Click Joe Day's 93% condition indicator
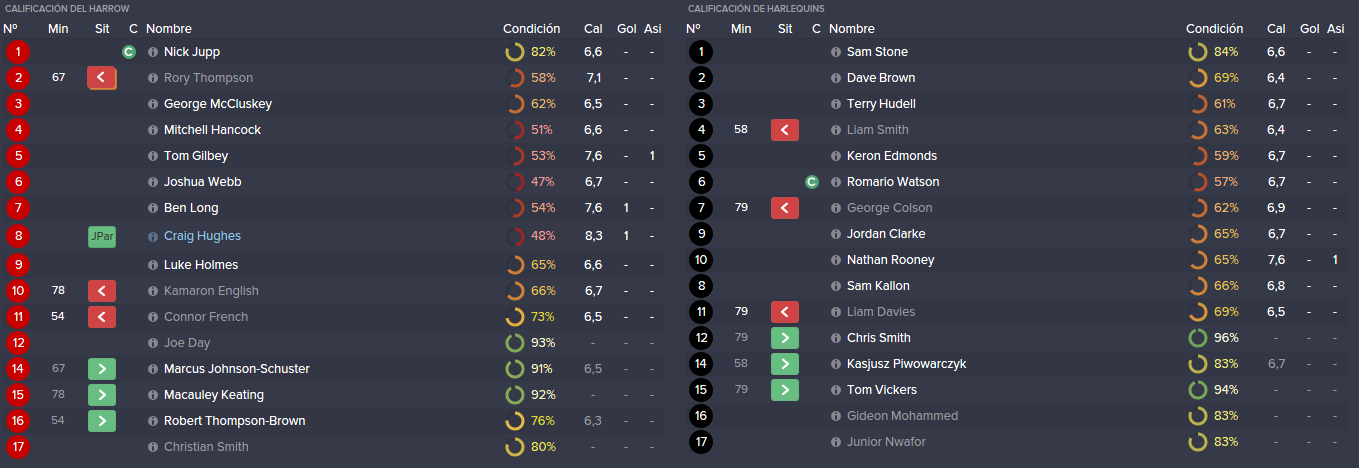Screen dimensions: 1359x468 [x=531, y=343]
